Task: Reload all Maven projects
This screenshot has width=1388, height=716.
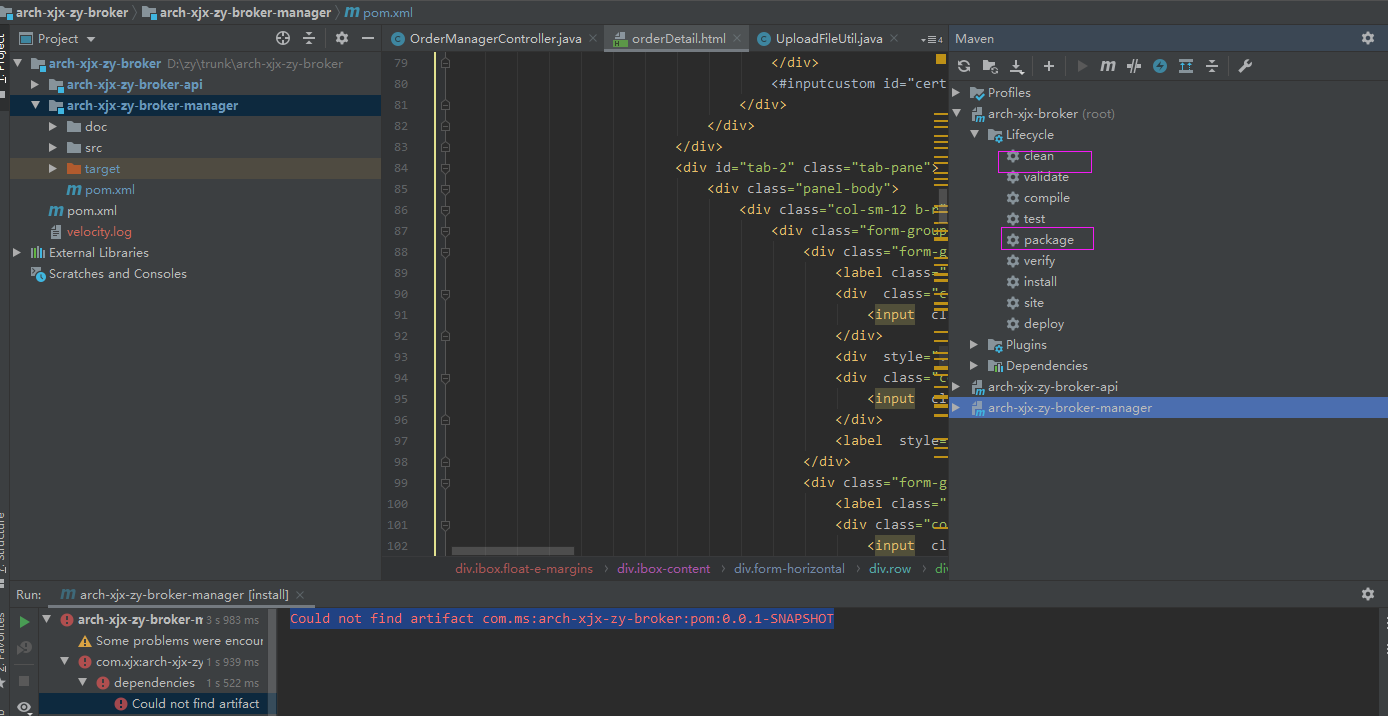Action: tap(963, 66)
